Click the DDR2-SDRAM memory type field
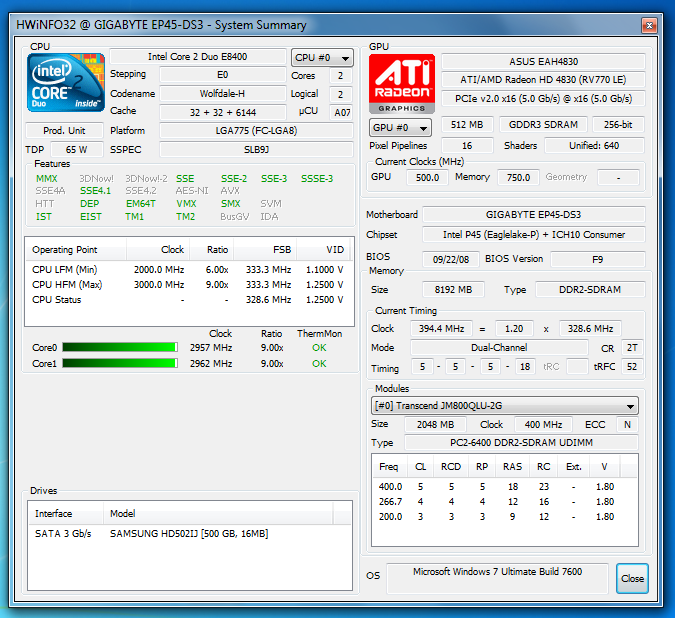This screenshot has width=675, height=618. pyautogui.click(x=590, y=290)
